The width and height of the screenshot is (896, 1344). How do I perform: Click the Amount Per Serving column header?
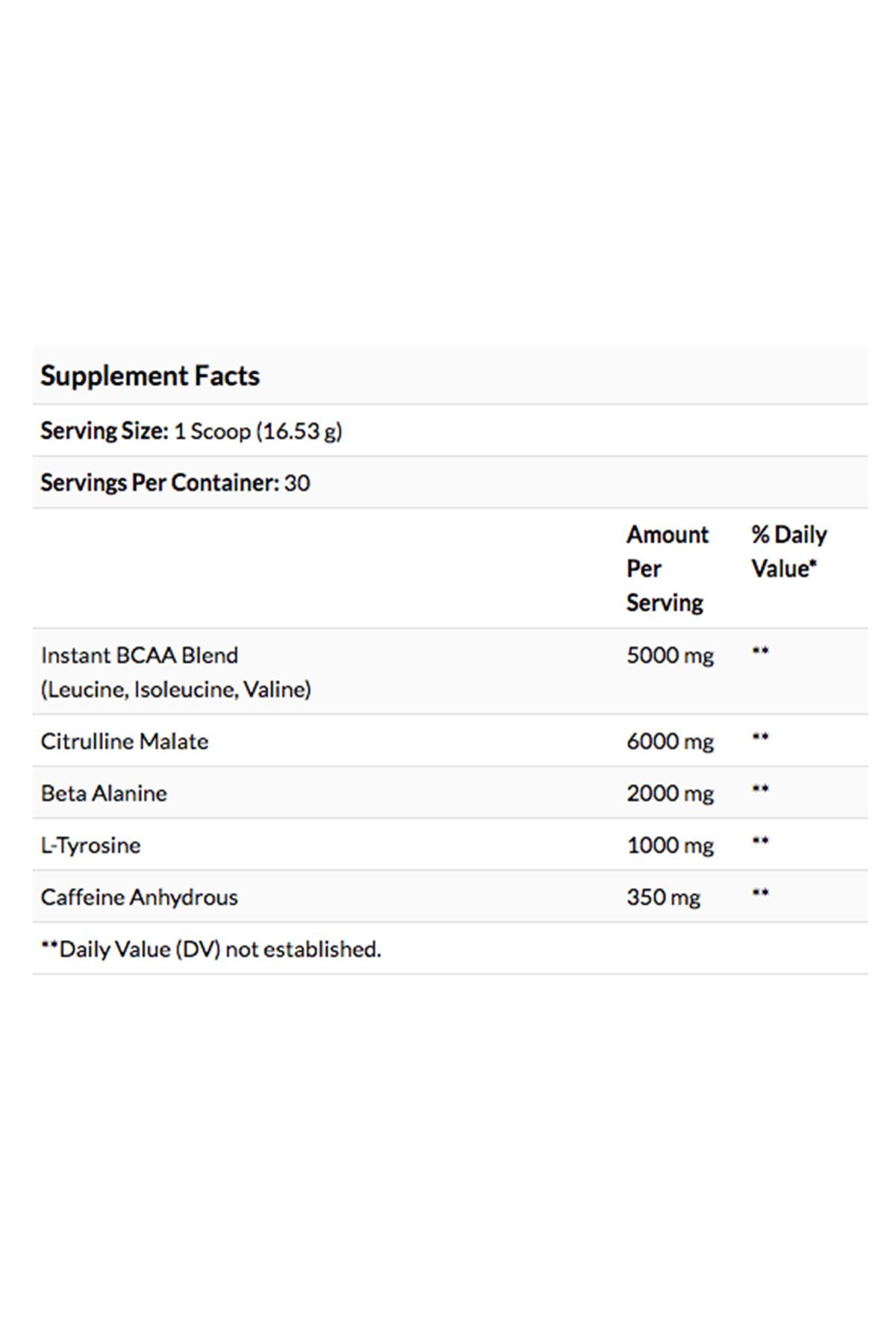click(x=667, y=568)
